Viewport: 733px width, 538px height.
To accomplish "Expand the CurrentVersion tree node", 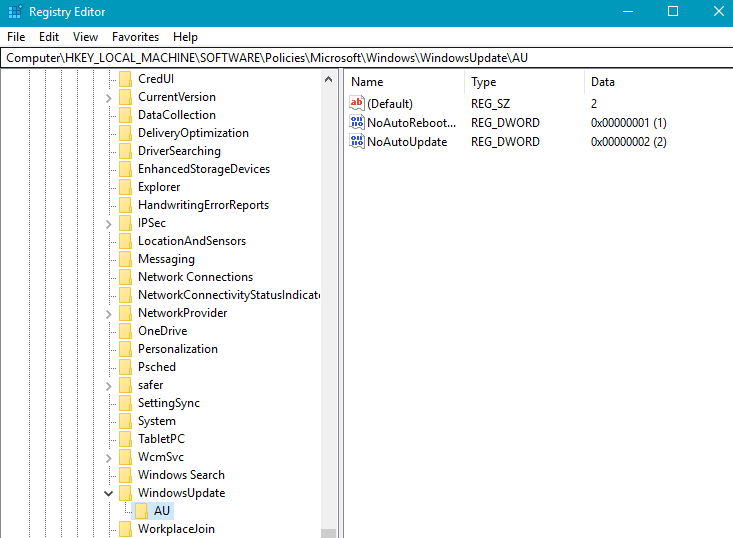I will coord(109,97).
